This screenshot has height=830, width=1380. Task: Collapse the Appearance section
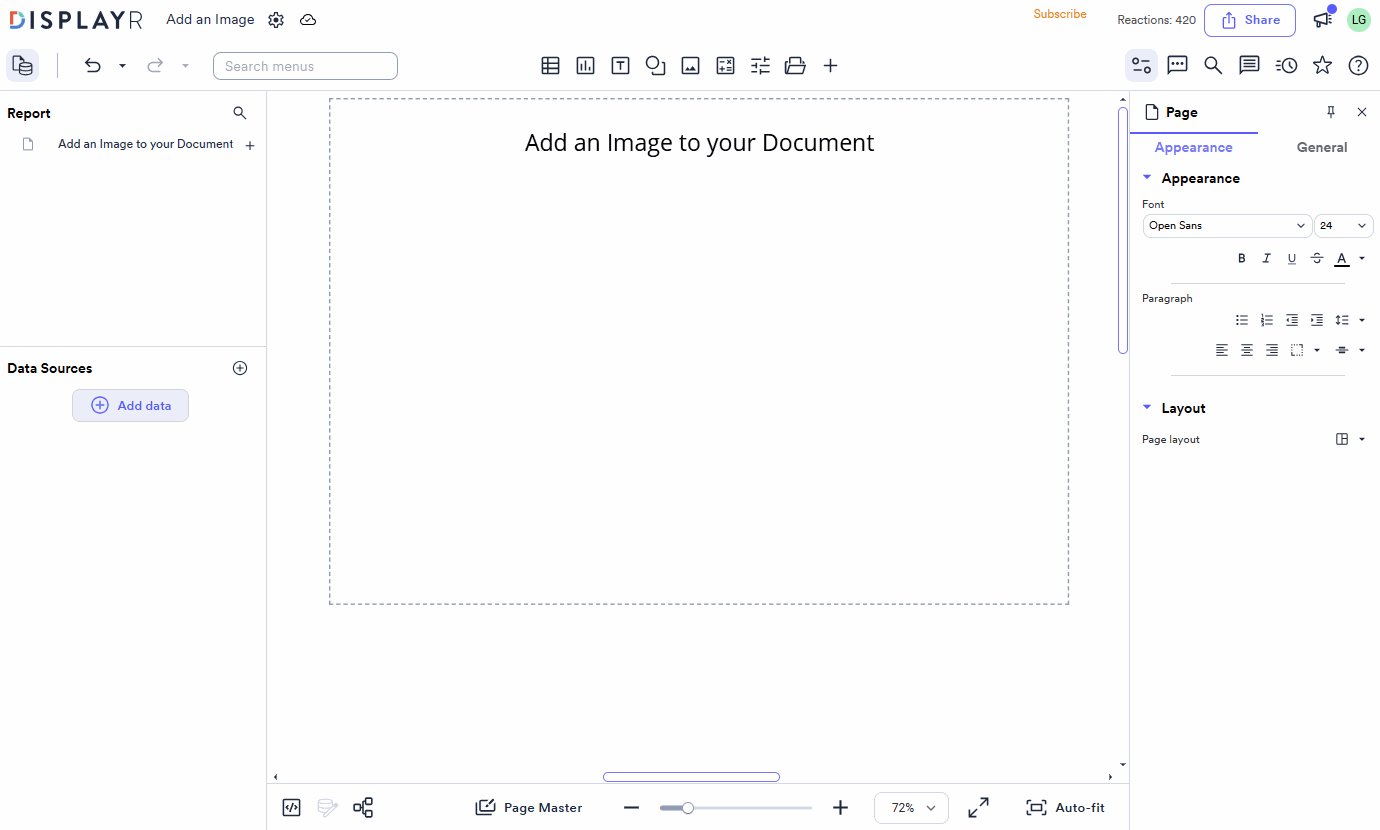click(1146, 177)
